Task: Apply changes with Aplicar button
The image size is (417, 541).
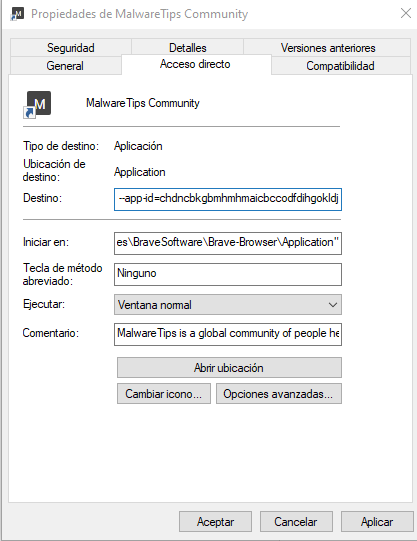Action: coord(377,522)
